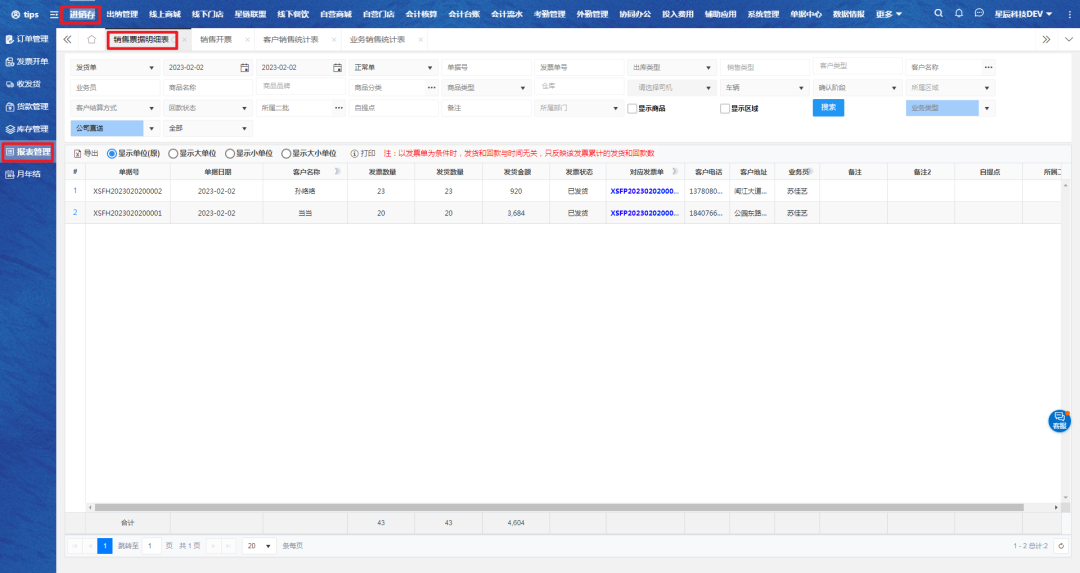Open the page size dropdown showing 20

point(259,546)
